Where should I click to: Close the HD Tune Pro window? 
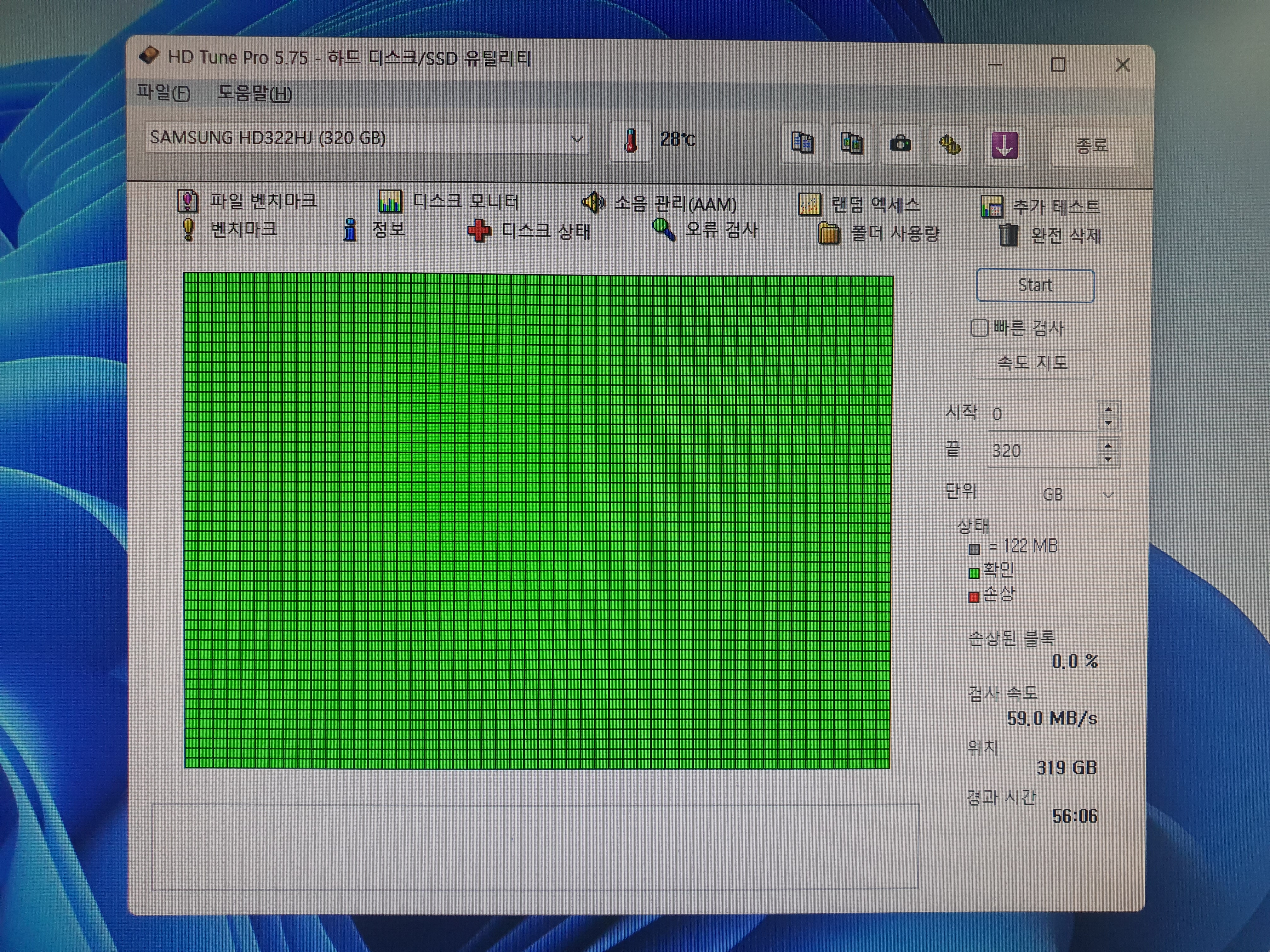coord(1123,65)
